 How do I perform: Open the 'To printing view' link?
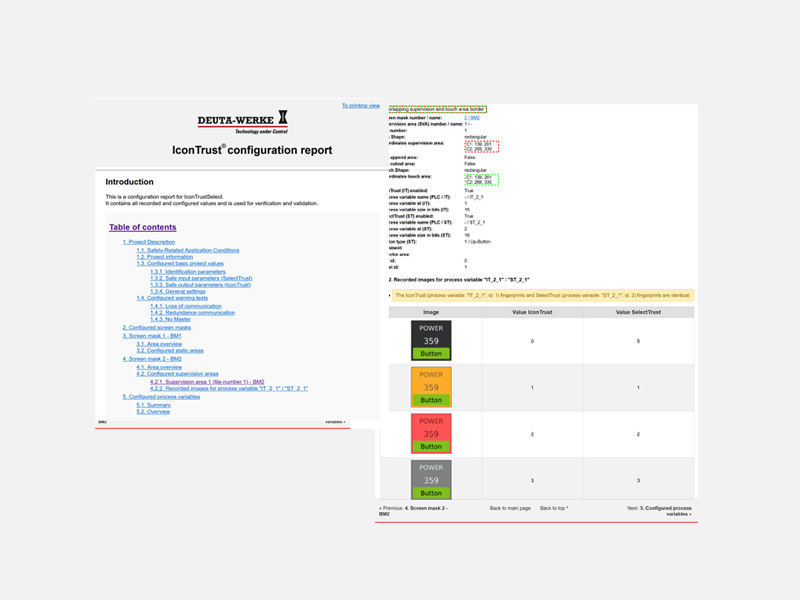click(x=361, y=106)
